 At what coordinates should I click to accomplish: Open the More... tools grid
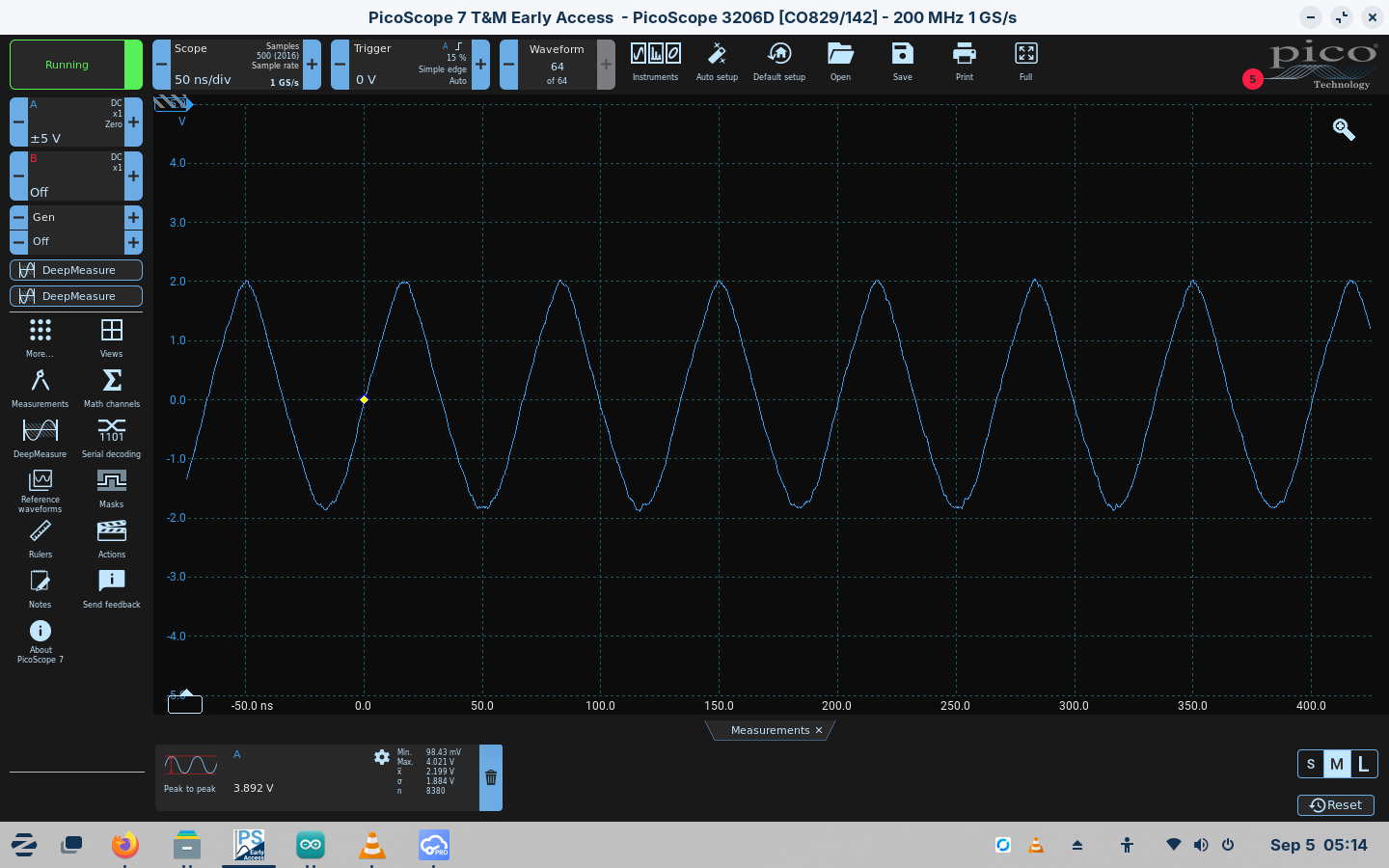pos(40,338)
